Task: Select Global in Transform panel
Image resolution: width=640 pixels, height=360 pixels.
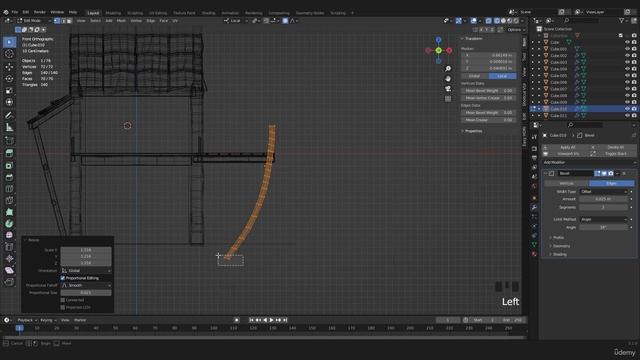Action: [x=475, y=76]
